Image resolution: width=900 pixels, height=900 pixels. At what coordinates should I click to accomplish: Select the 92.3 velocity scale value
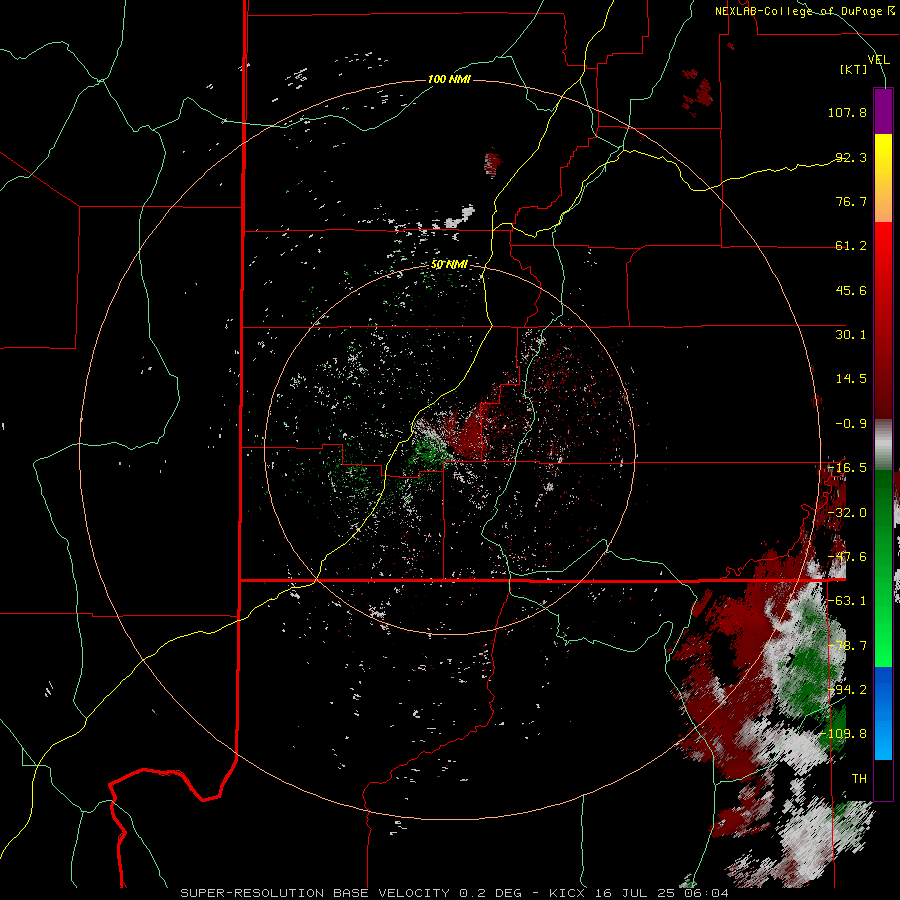851,157
